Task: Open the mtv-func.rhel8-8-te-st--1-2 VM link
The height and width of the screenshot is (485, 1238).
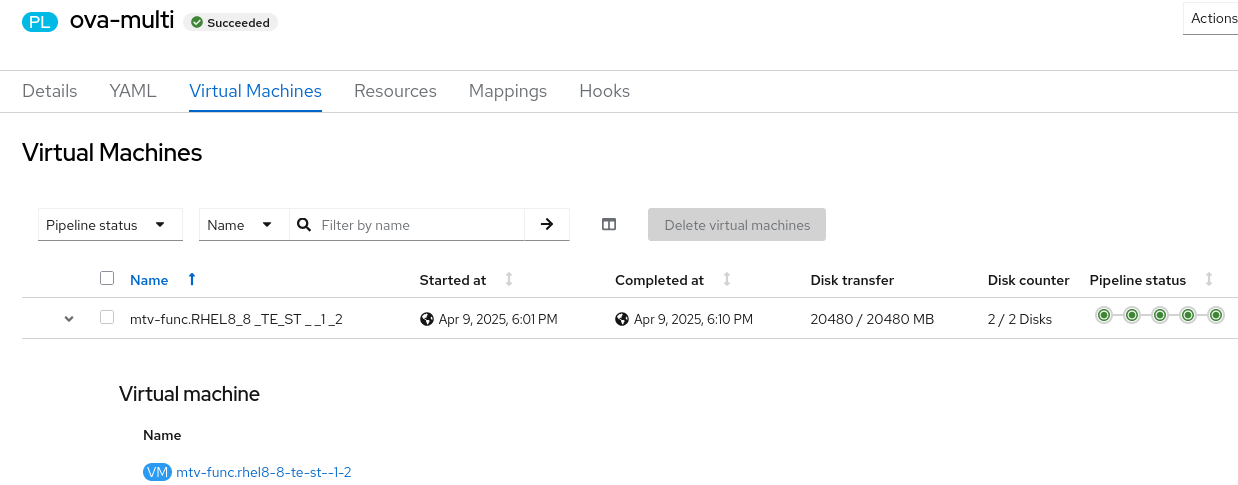Action: [264, 472]
